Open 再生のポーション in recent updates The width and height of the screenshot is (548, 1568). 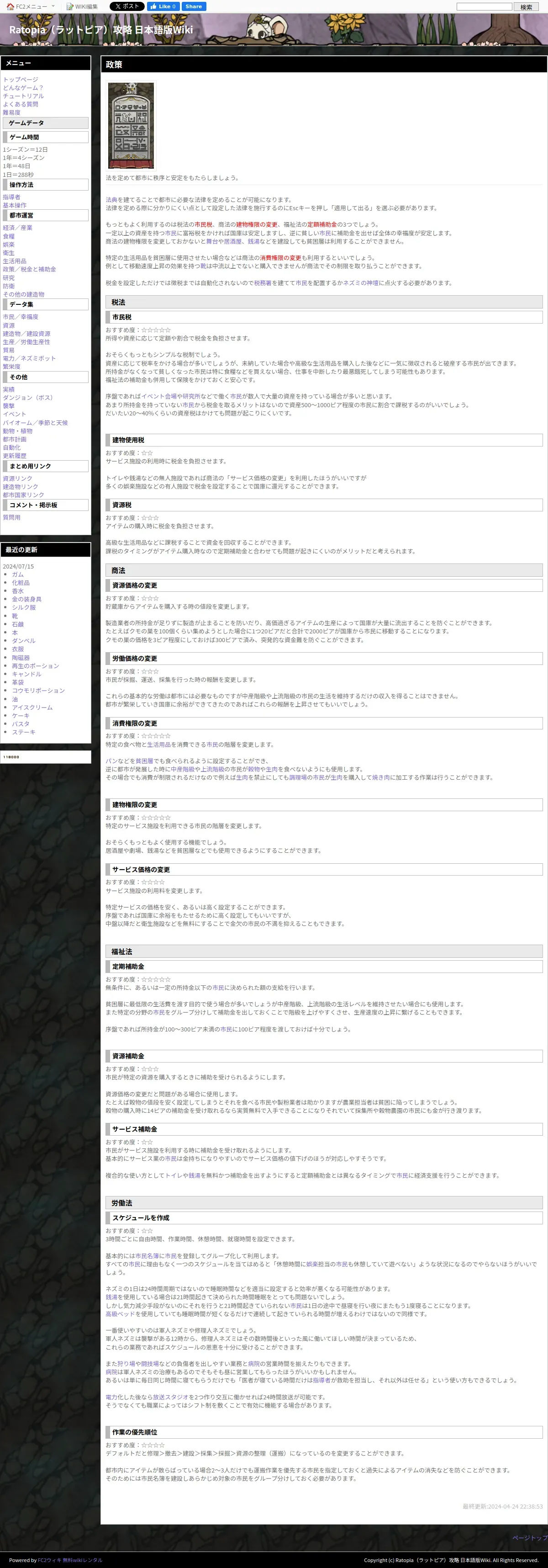35,666
